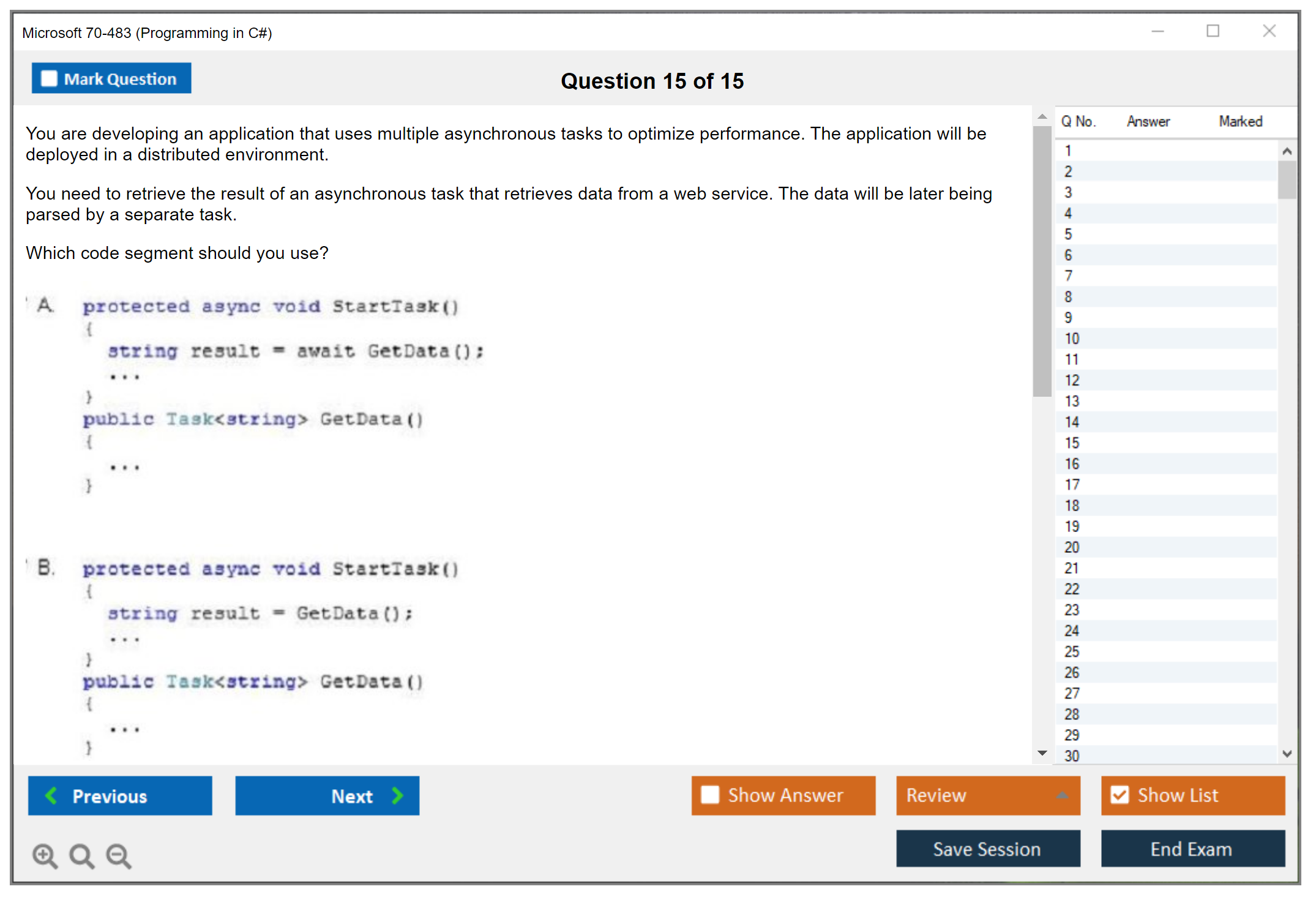1316x900 pixels.
Task: Click the zoom out magnifier icon
Action: point(118,855)
